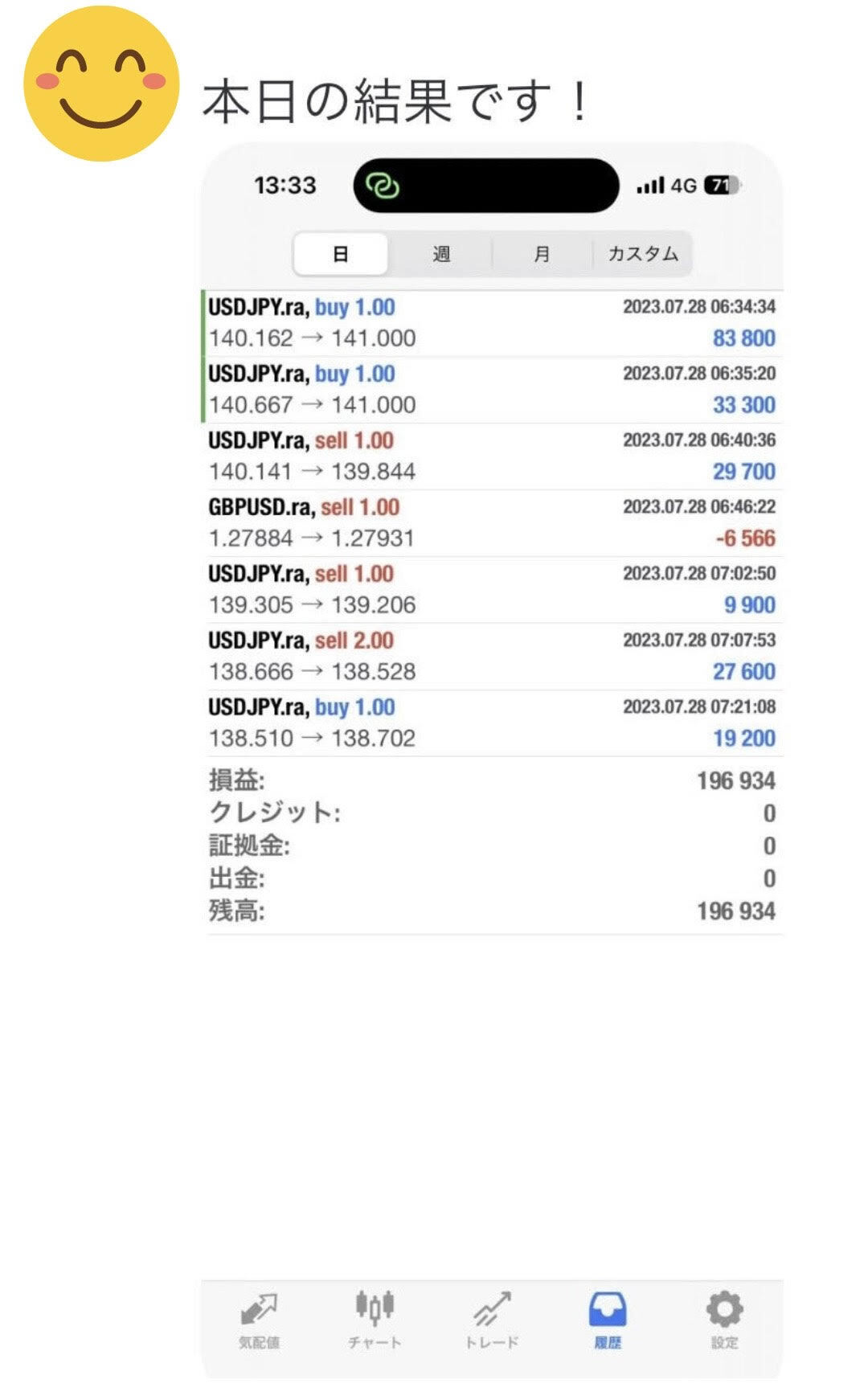Tap the green link icon in Dynamic Island

coord(383,186)
